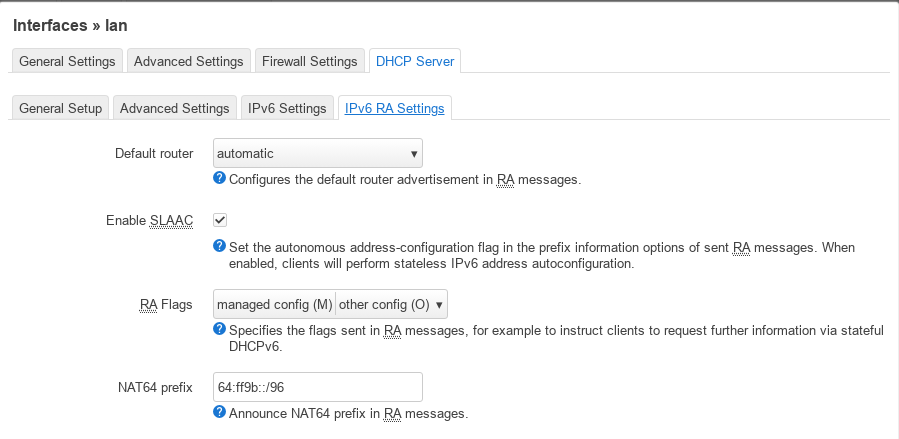Screen dimensions: 899x439
Task: Toggle the Enable SLAAC checkbox
Action: click(x=220, y=220)
